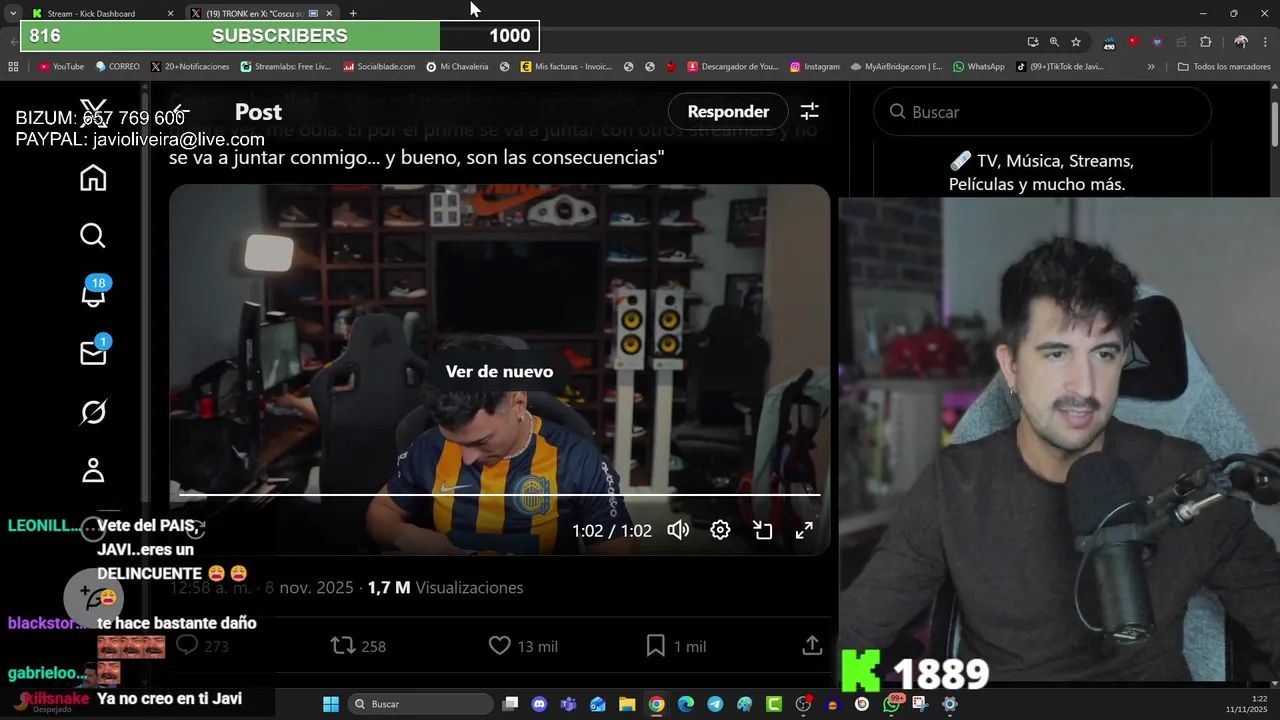Open Mi Chavaleria bookmark
This screenshot has width=1280, height=720.
tap(457, 67)
